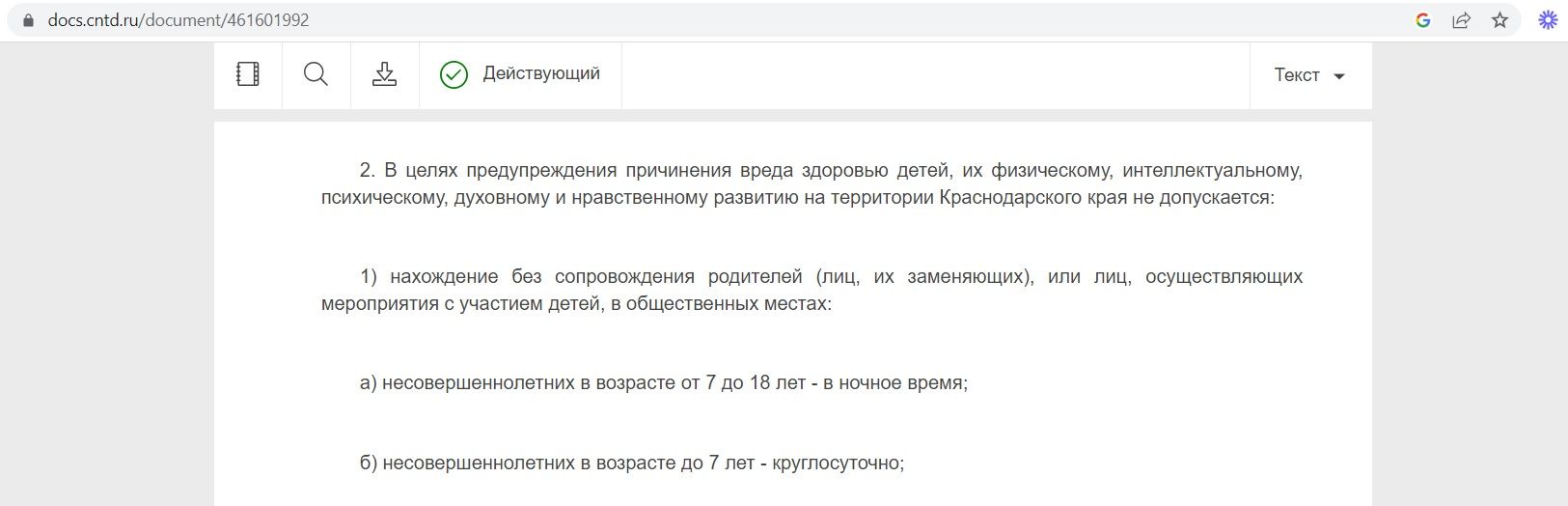Download the document using the download icon
Image resolution: width=1568 pixels, height=506 pixels.
(384, 74)
